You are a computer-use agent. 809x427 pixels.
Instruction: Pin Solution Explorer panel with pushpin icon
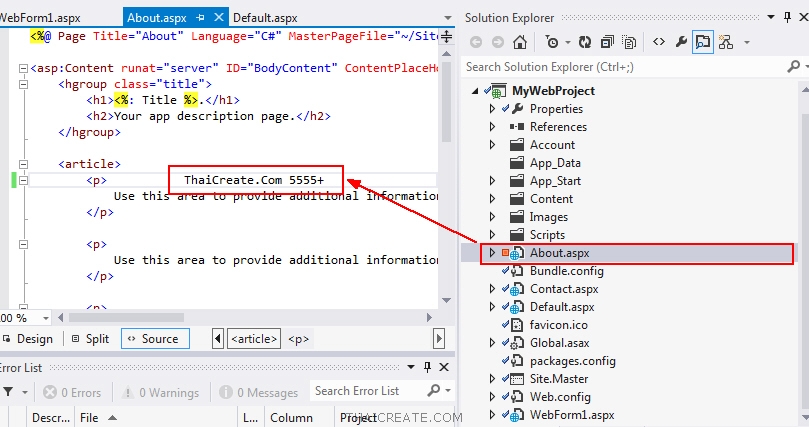pos(787,18)
